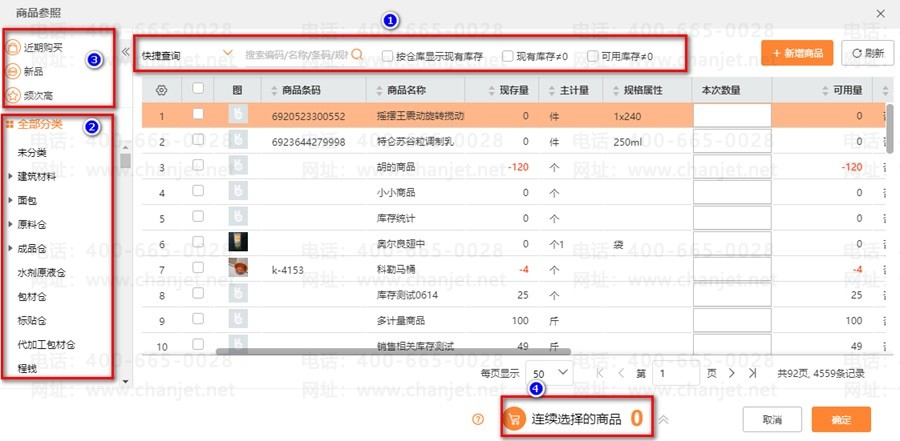Click 新增商品 button

click(797, 53)
